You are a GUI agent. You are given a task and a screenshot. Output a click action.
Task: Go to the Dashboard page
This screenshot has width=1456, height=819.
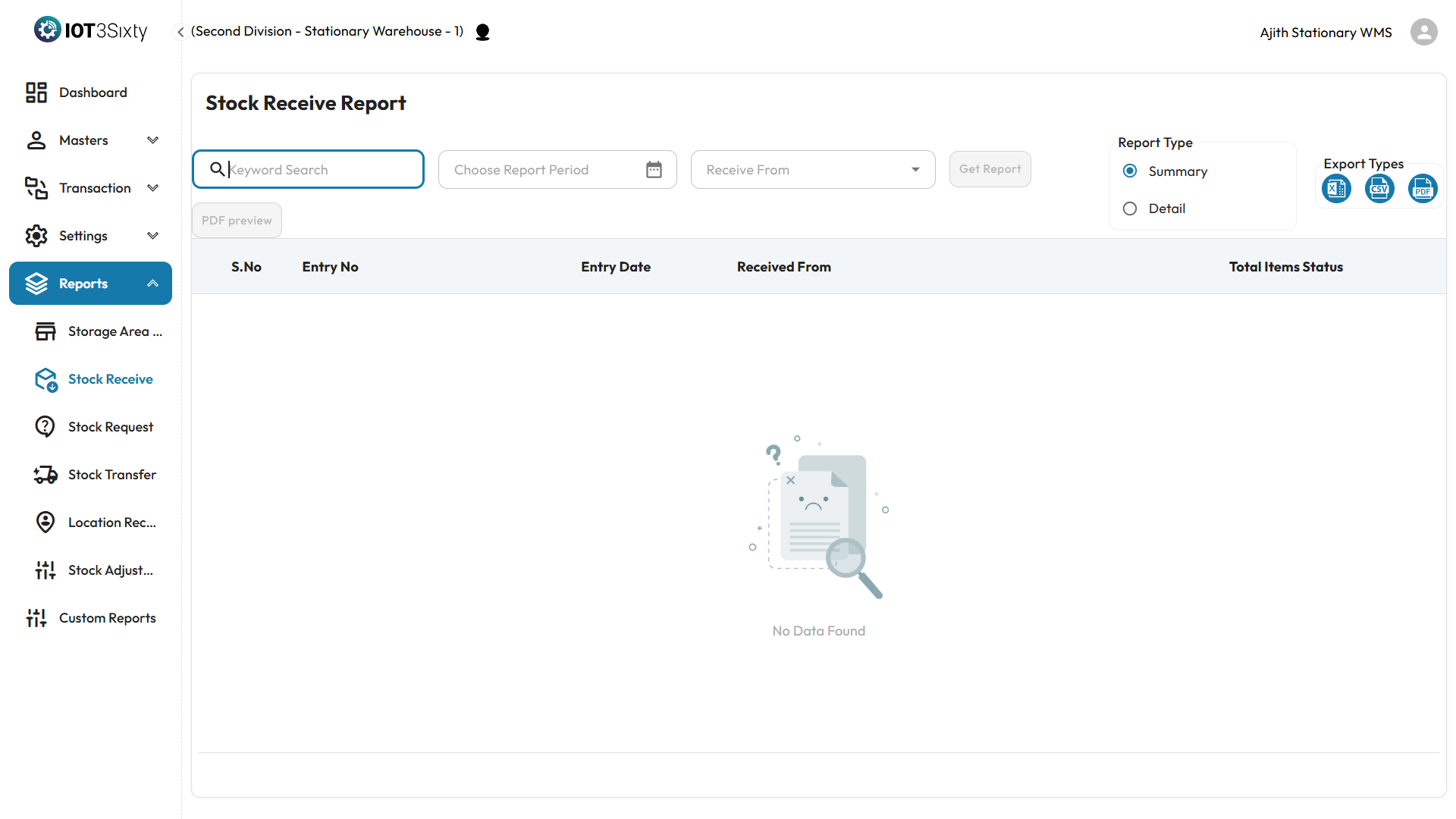(93, 93)
